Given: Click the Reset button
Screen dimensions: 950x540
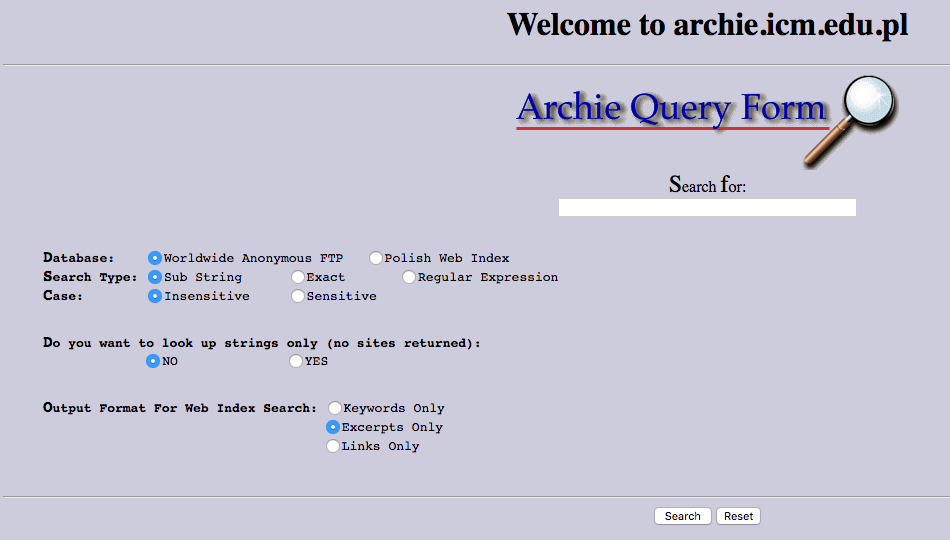Looking at the screenshot, I should click(x=739, y=516).
